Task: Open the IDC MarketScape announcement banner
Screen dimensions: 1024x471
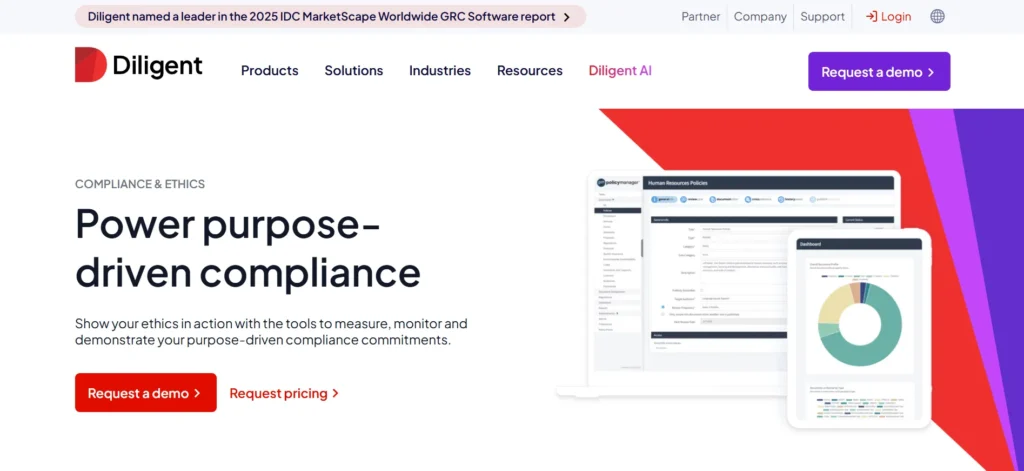Action: pyautogui.click(x=330, y=16)
